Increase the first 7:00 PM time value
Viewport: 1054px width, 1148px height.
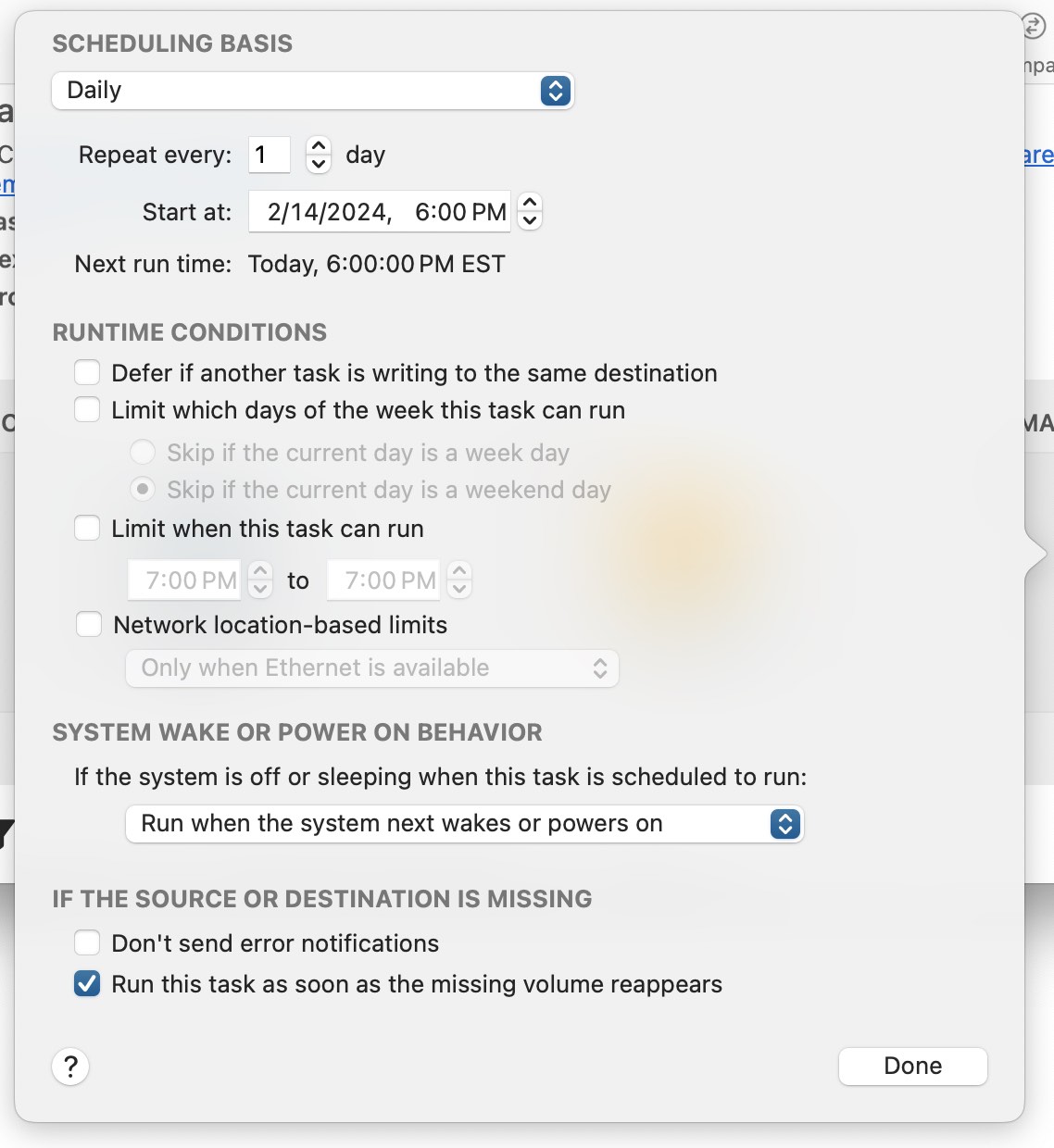(x=260, y=571)
